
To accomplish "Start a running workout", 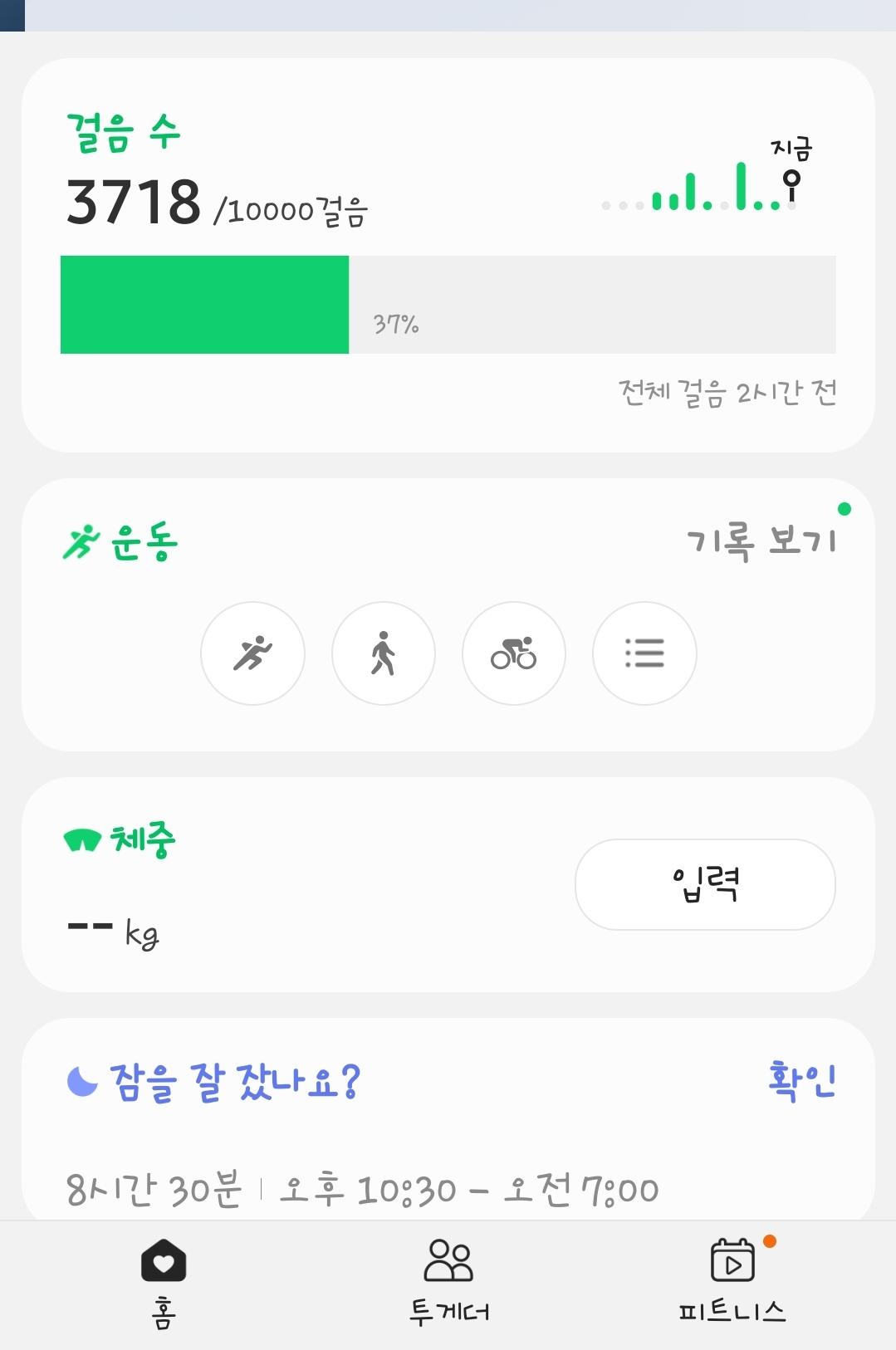I will (x=252, y=653).
